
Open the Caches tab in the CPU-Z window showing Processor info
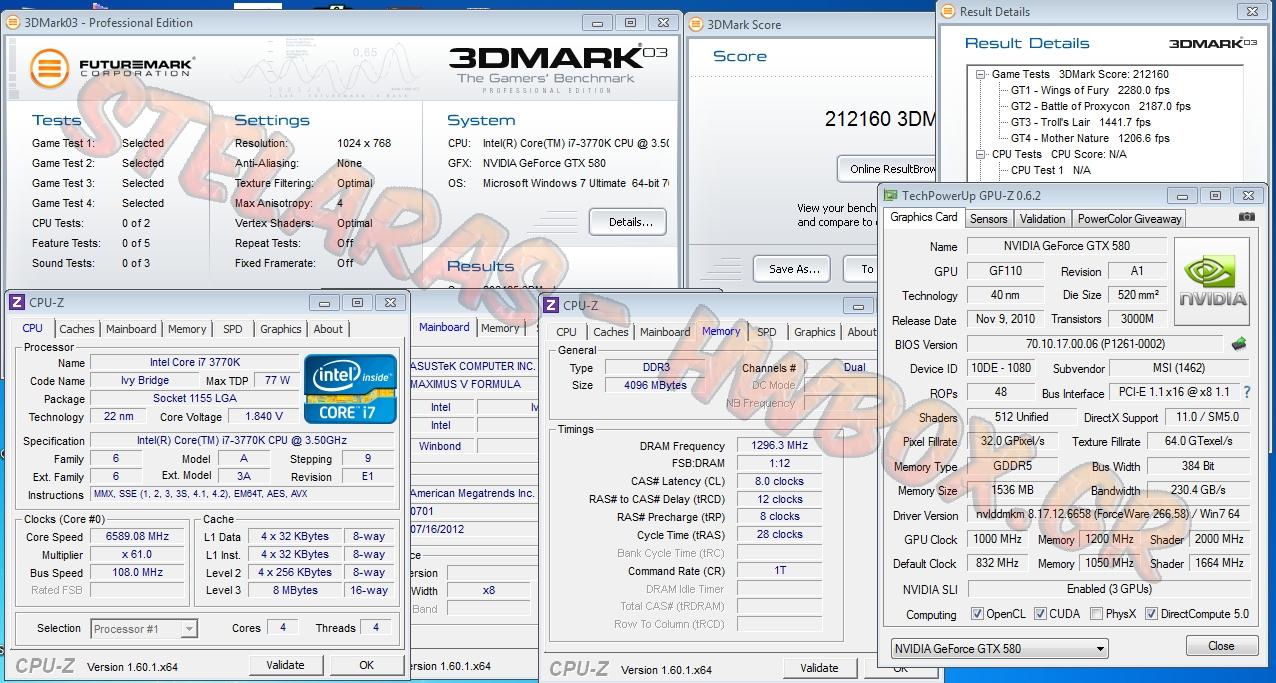pos(77,329)
